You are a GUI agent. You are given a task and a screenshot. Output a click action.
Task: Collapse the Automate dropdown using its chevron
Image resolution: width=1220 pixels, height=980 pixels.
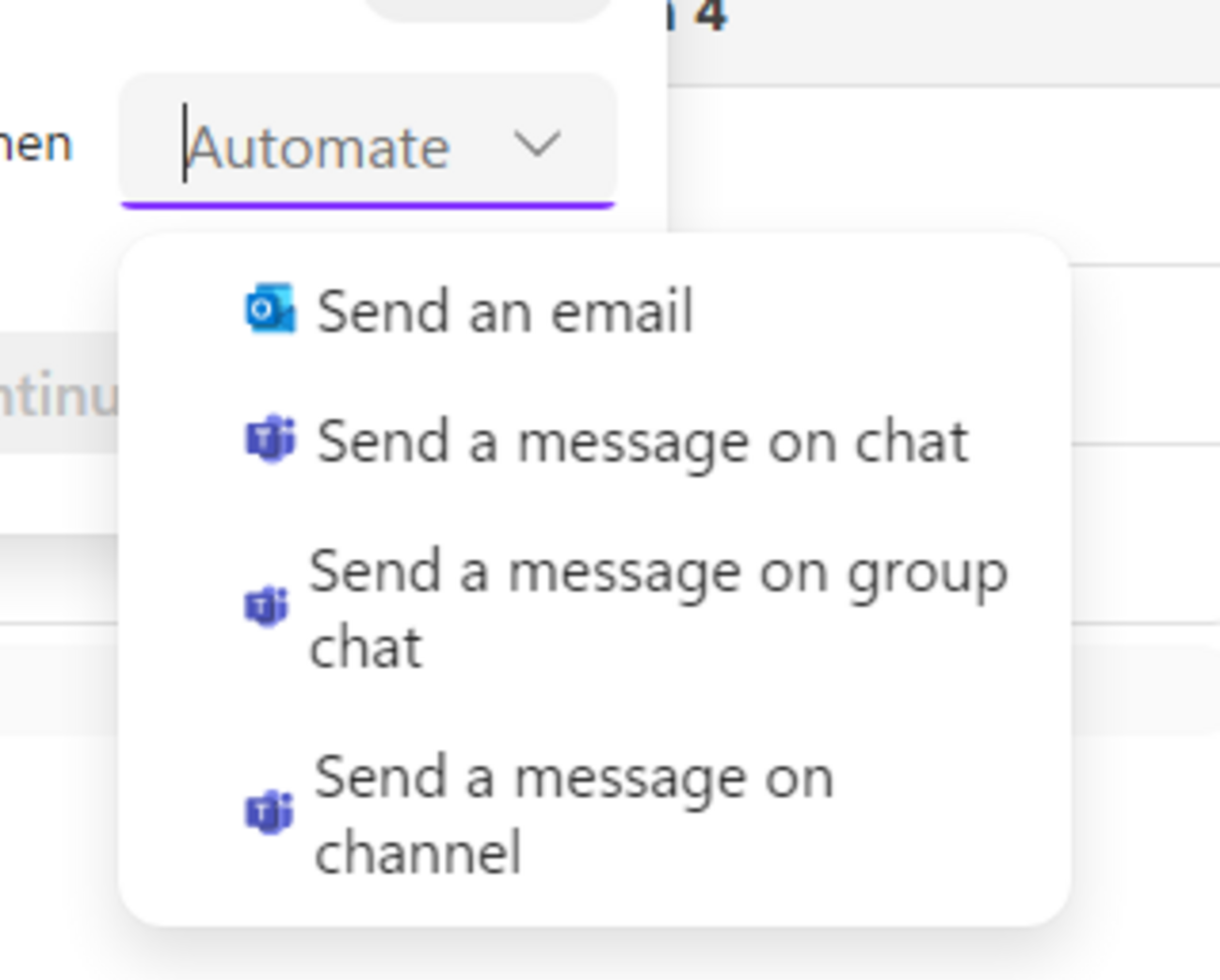click(537, 145)
